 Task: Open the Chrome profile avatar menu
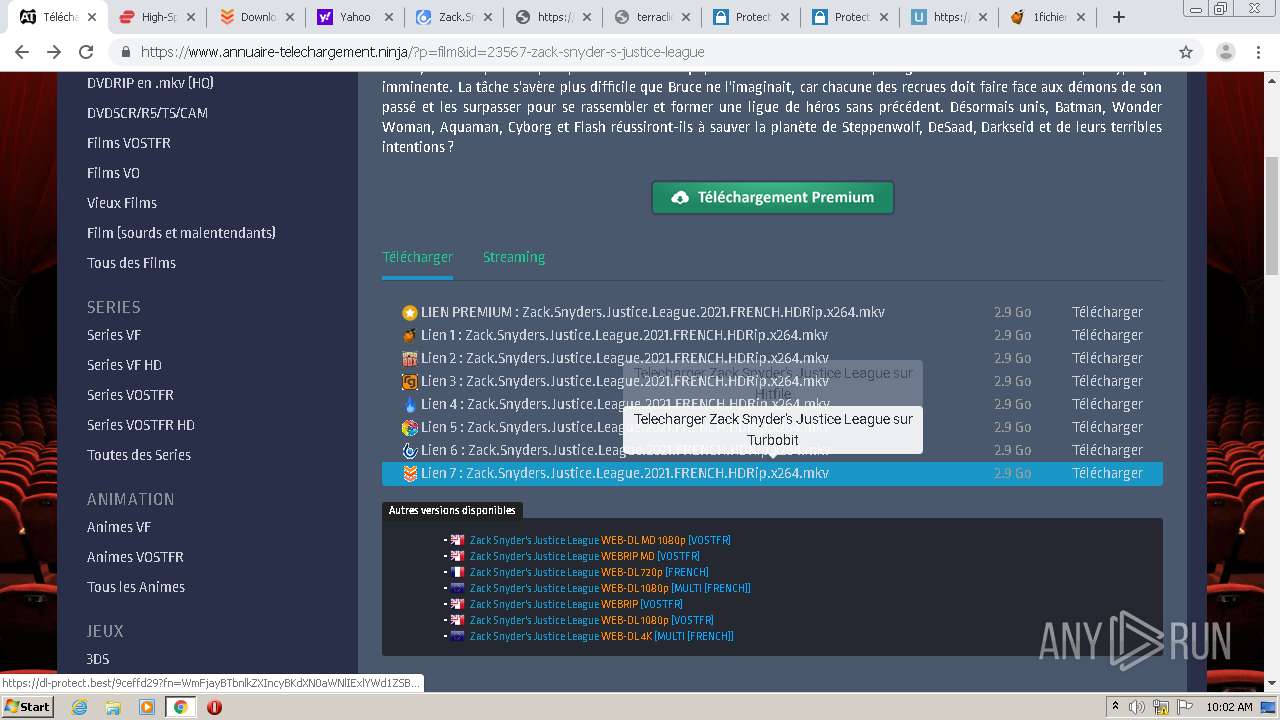pos(1226,52)
